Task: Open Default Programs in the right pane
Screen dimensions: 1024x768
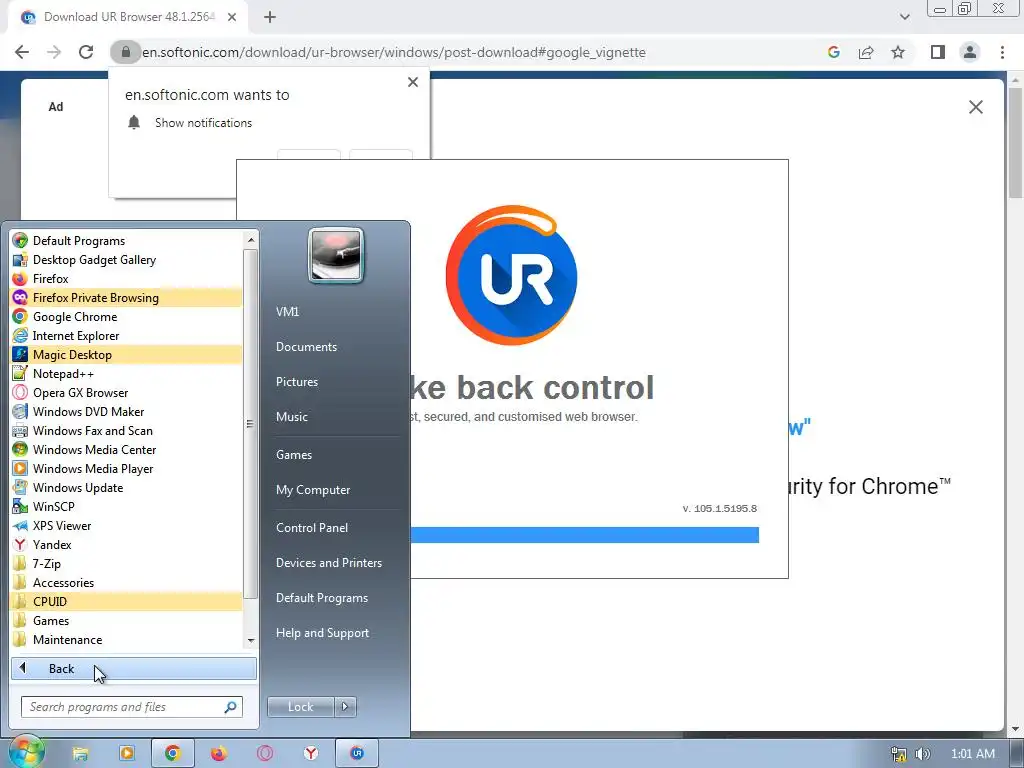Action: point(321,598)
